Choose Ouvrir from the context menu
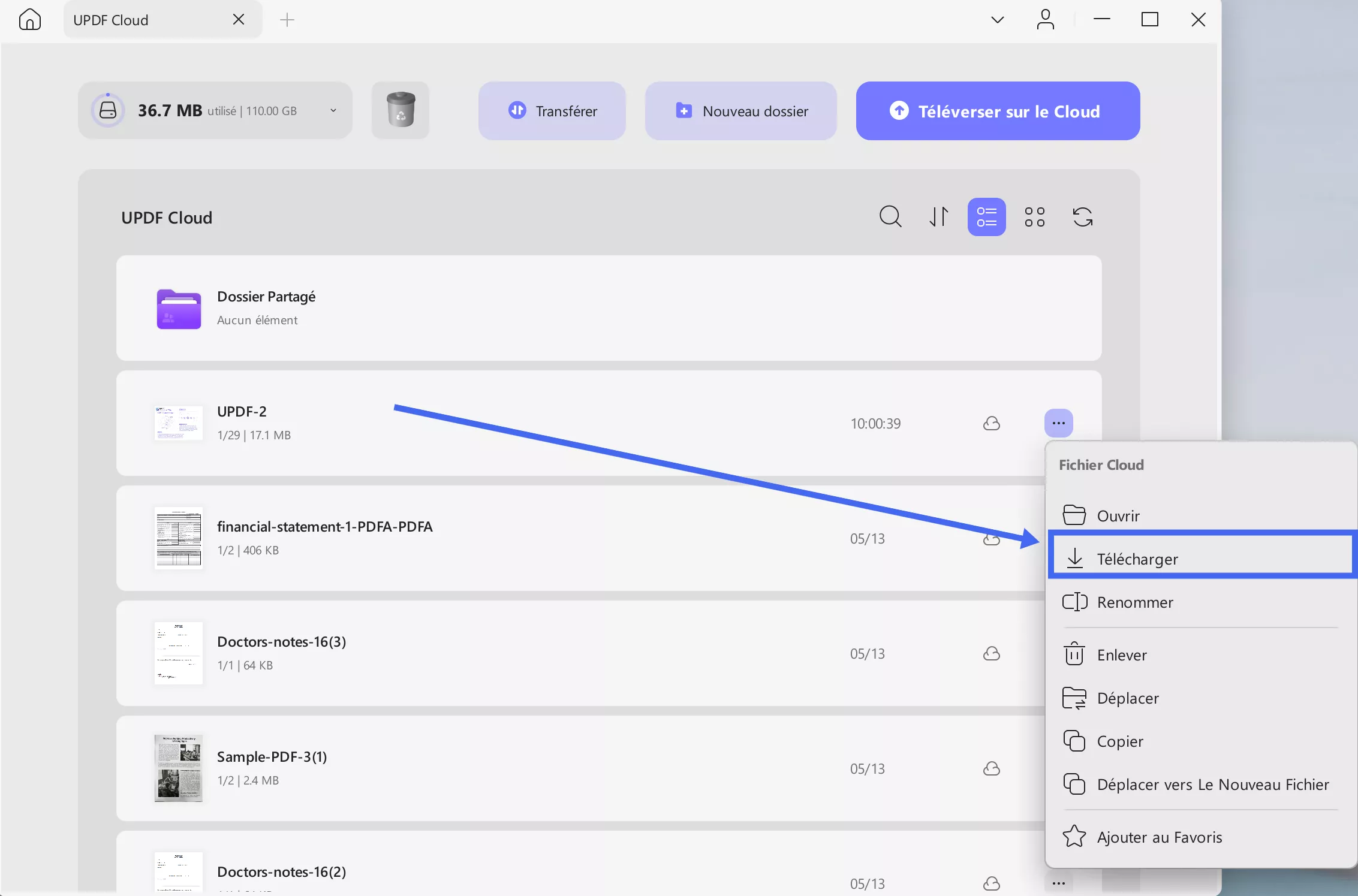 [1200, 515]
